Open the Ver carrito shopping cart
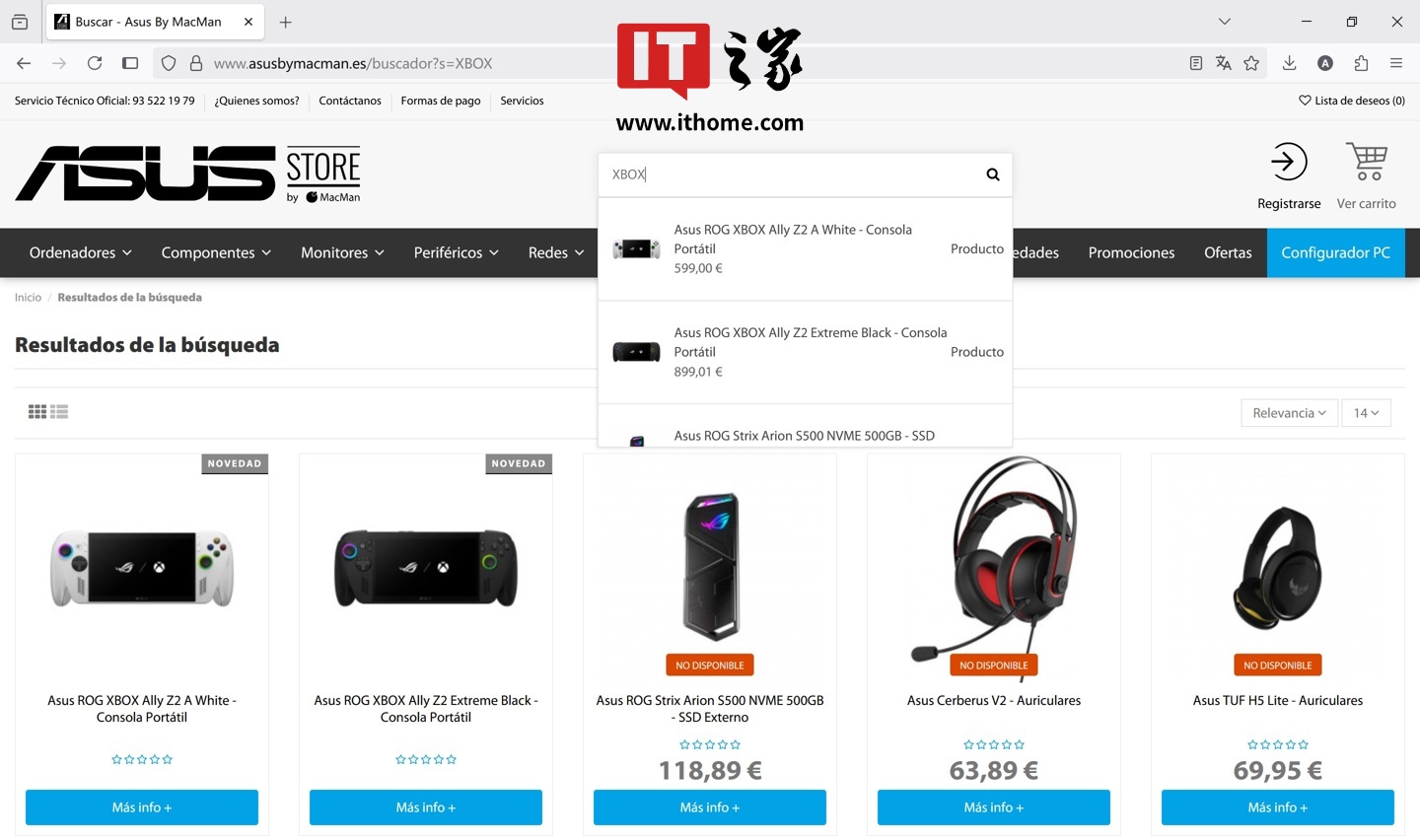Image resolution: width=1420 pixels, height=840 pixels. click(1367, 162)
